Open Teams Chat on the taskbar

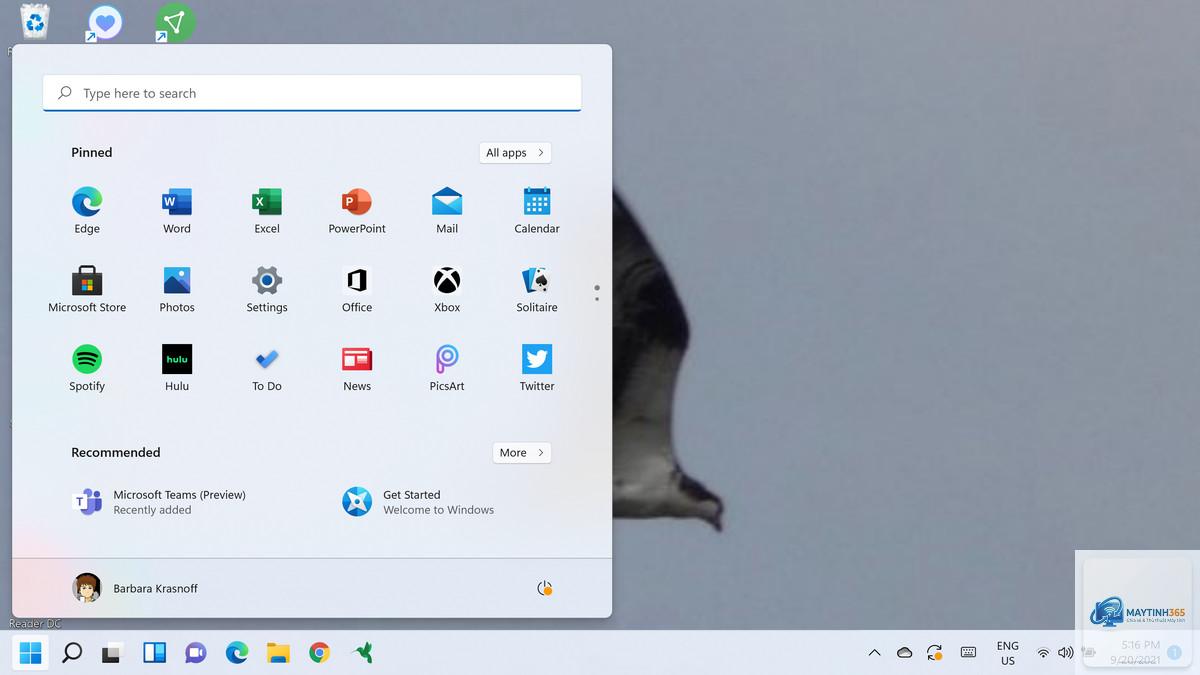(196, 653)
